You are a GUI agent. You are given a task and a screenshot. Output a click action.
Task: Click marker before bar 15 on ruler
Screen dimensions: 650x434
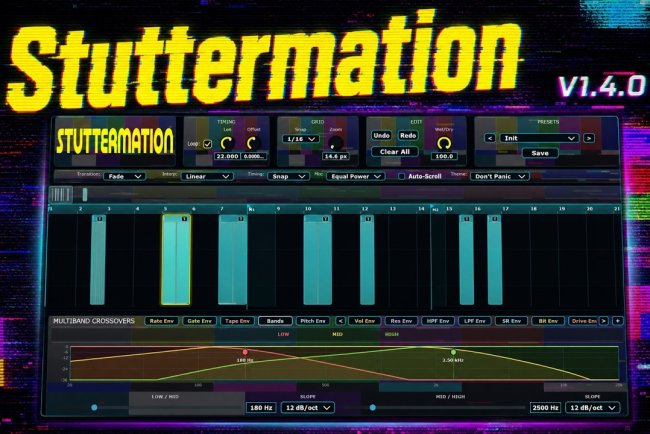pyautogui.click(x=435, y=209)
